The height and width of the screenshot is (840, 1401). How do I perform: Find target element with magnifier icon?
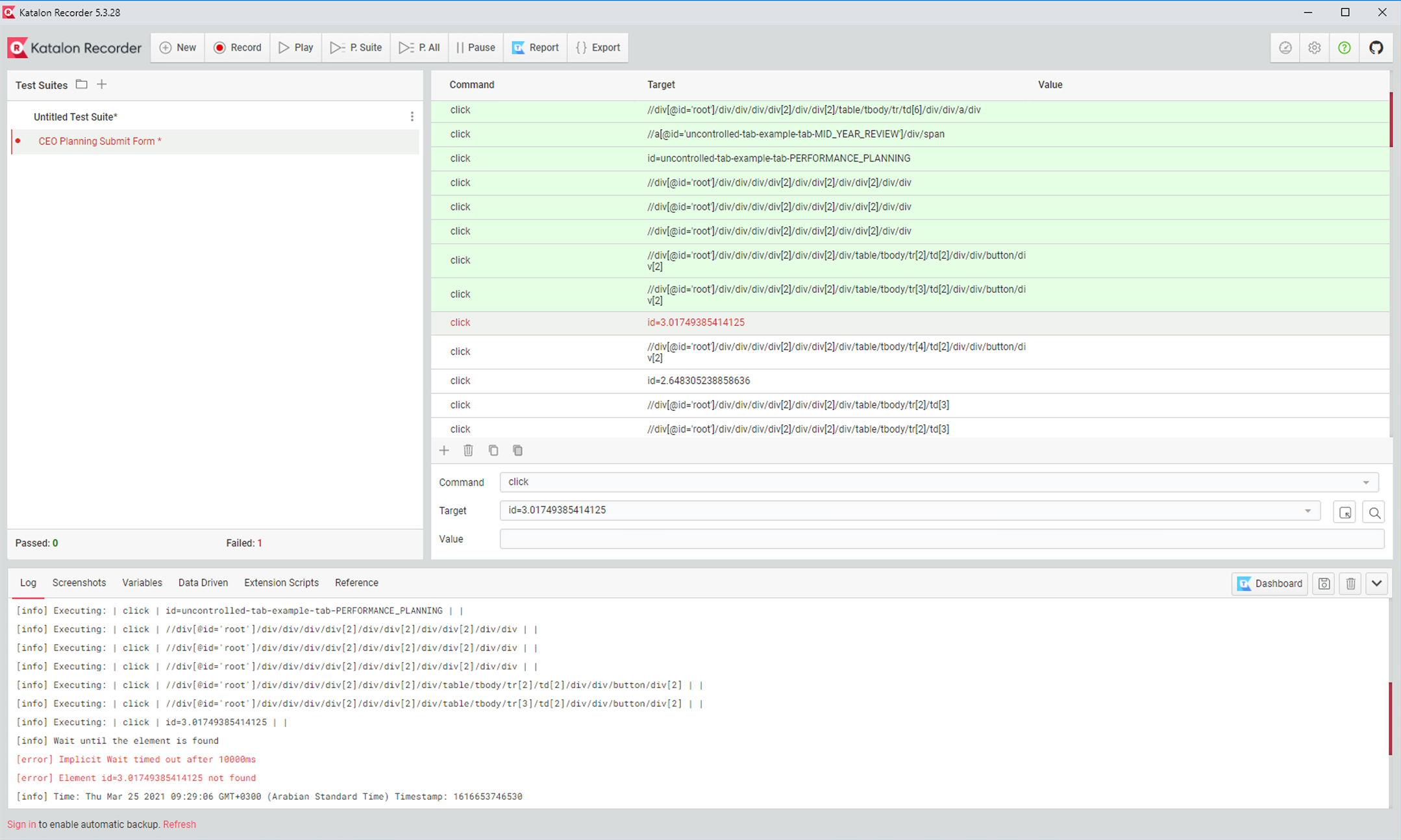(1374, 512)
